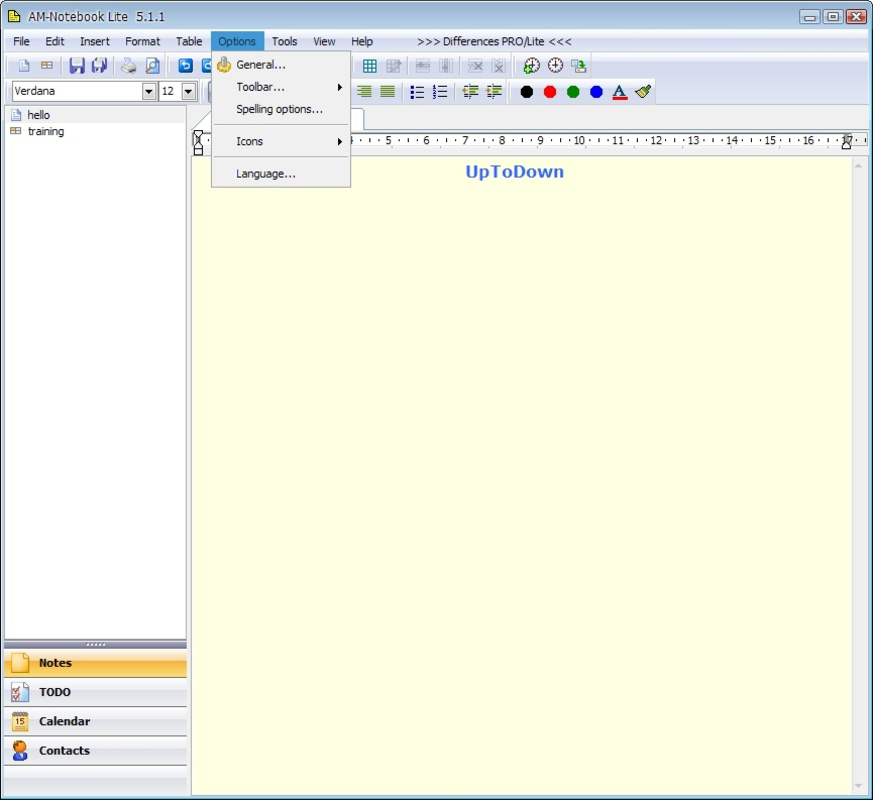
Task: Open the Calendar section
Action: pos(95,722)
